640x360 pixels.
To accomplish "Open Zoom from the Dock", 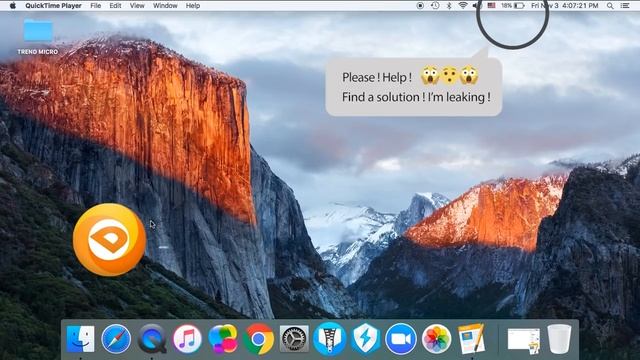I will tap(401, 339).
